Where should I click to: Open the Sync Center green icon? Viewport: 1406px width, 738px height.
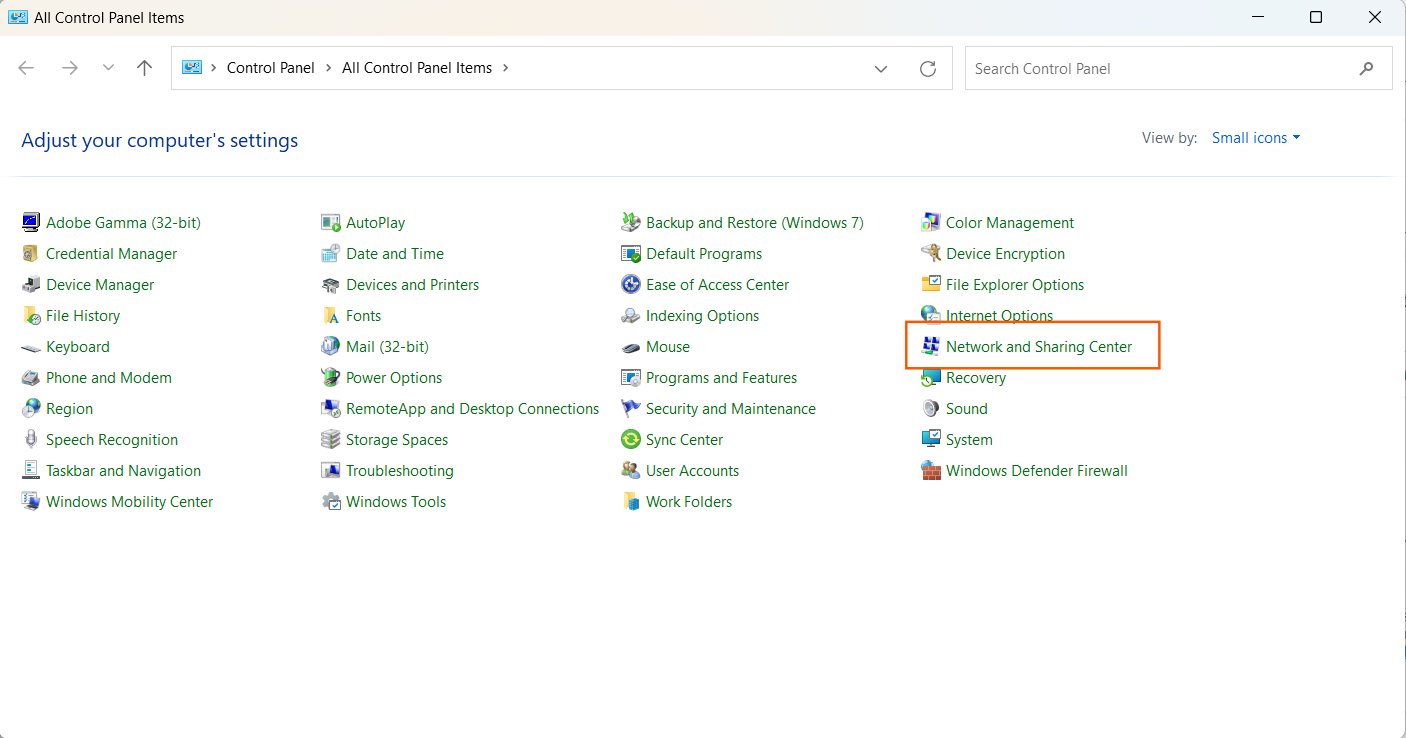click(630, 439)
